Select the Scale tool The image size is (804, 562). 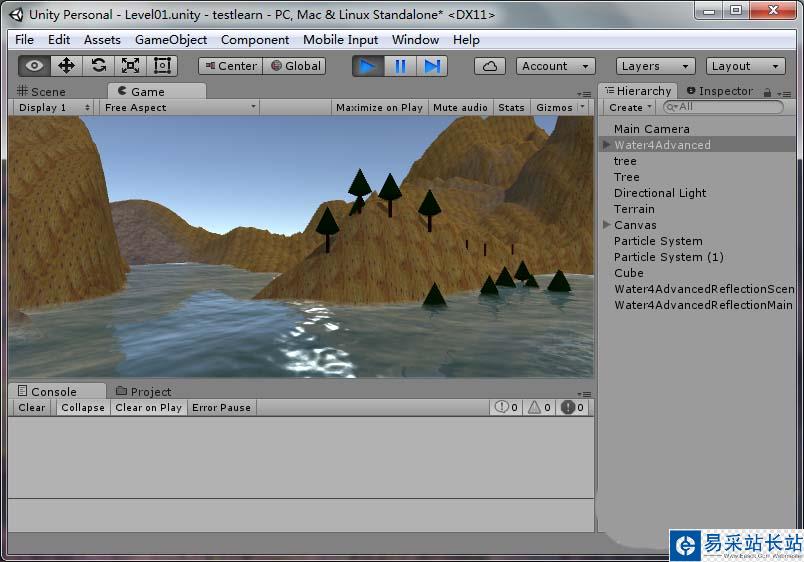(x=130, y=66)
